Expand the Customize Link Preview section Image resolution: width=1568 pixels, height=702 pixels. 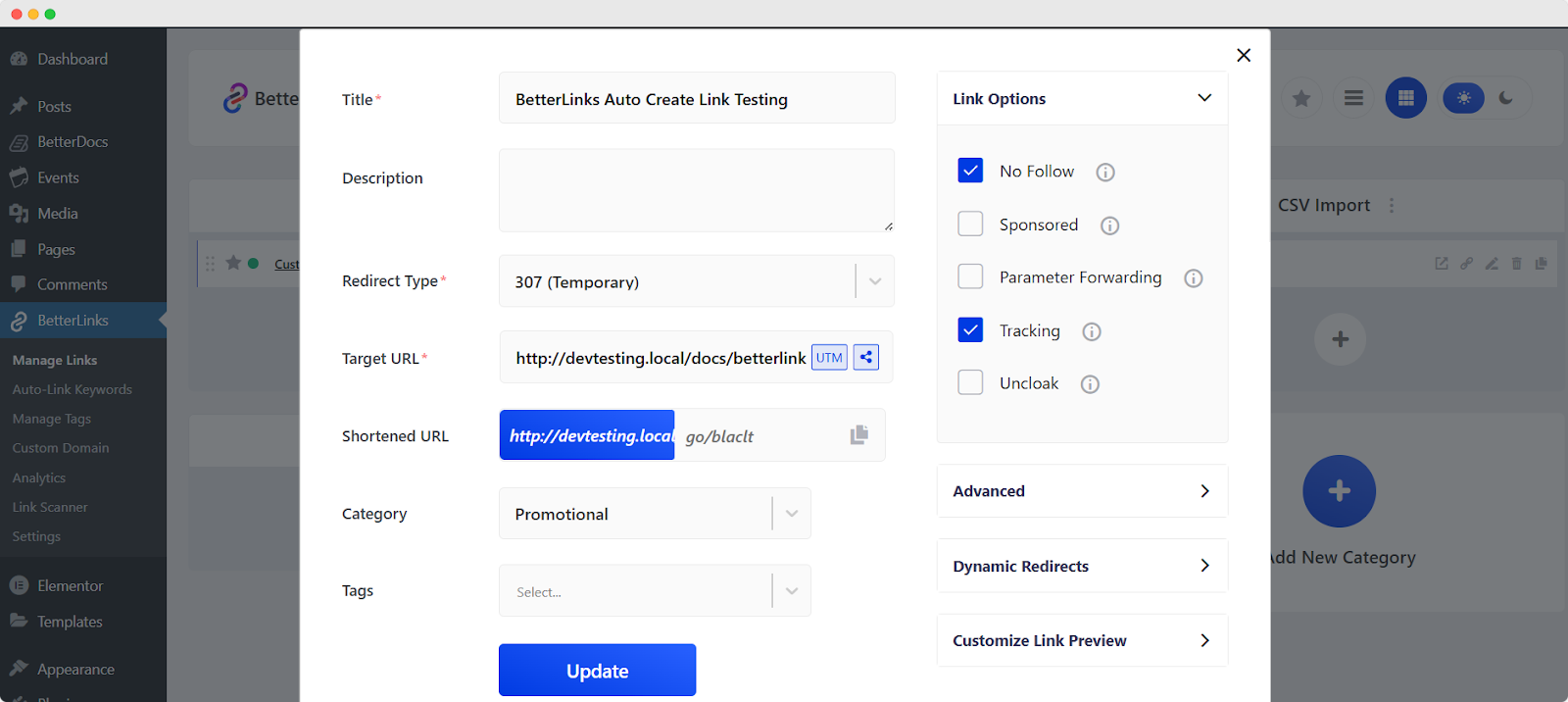pyautogui.click(x=1082, y=640)
